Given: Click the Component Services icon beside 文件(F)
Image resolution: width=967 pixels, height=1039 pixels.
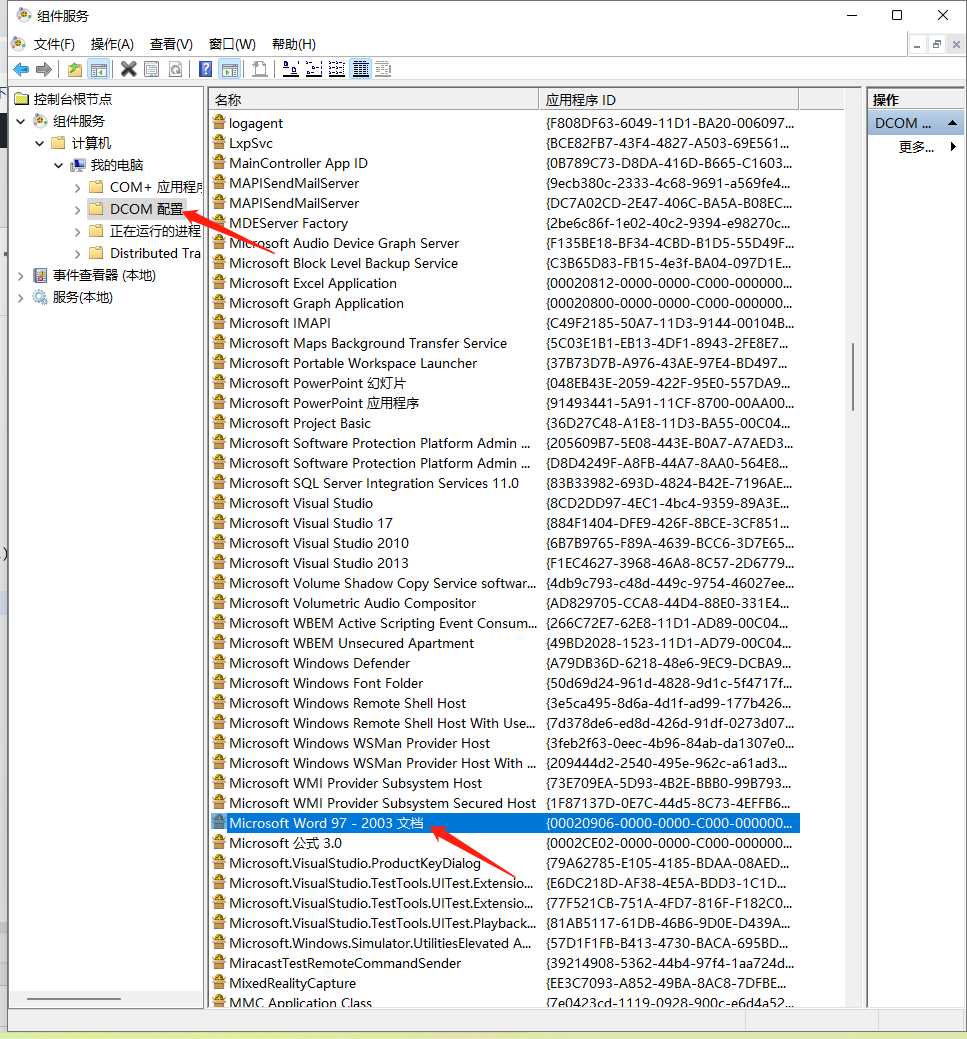Looking at the screenshot, I should click(19, 44).
